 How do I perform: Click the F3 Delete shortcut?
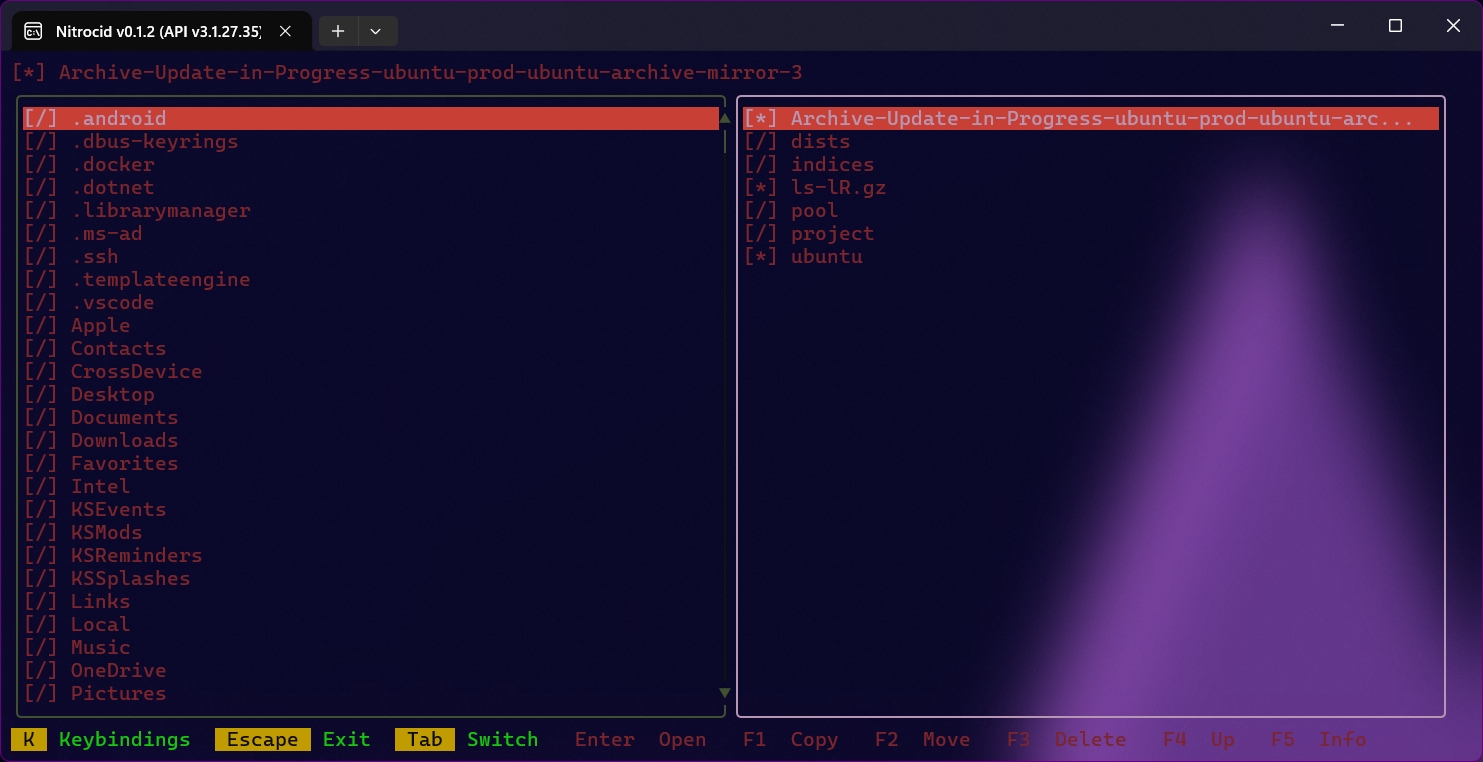tap(1066, 739)
